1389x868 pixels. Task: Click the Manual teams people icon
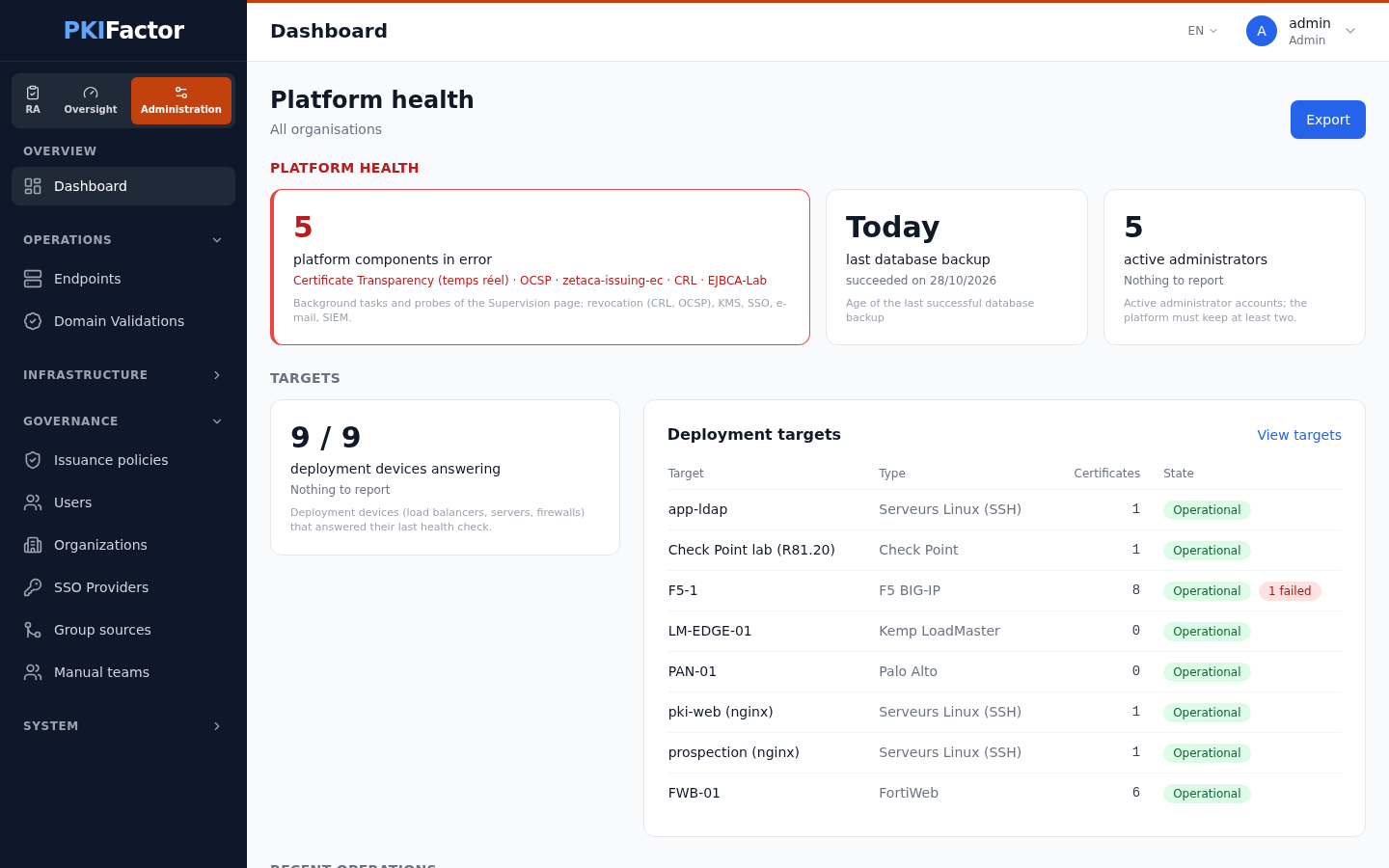pyautogui.click(x=33, y=672)
